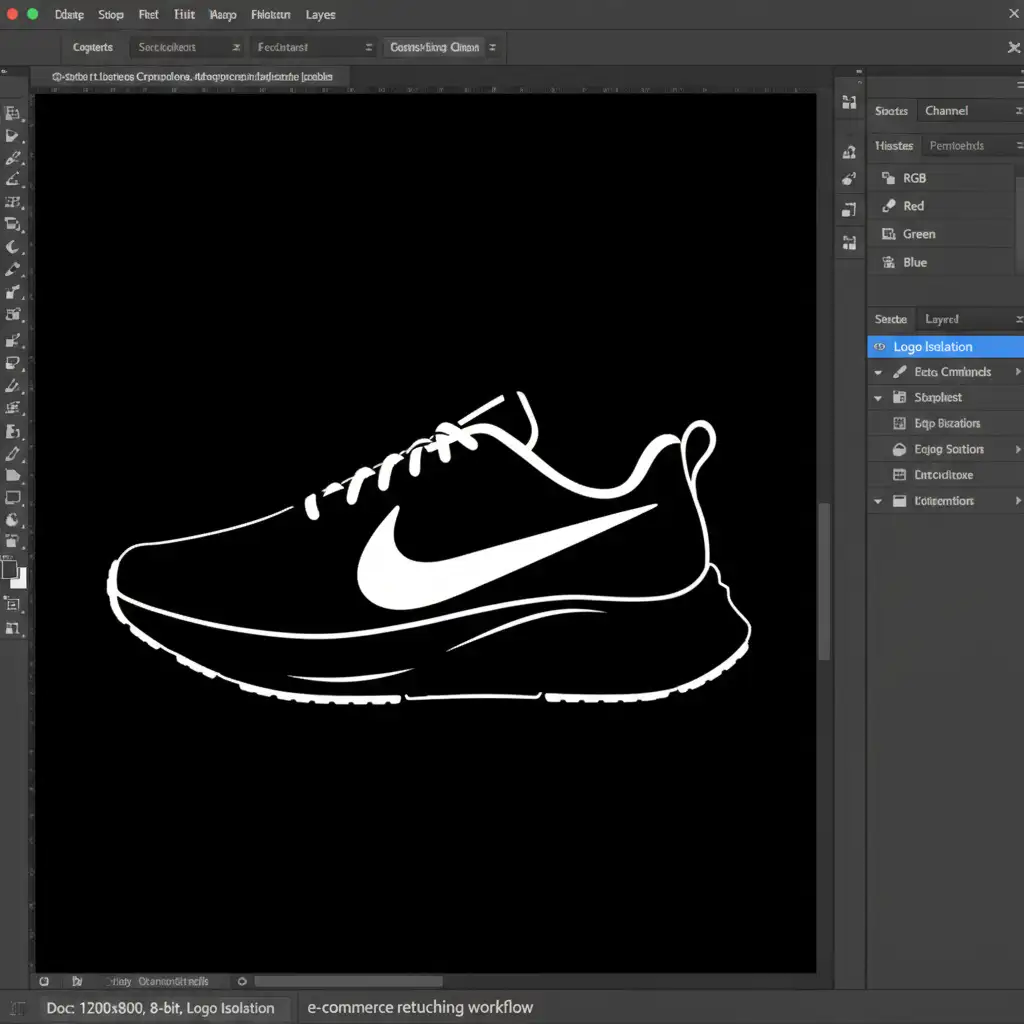1024x1024 pixels.
Task: Click the red window button in title bar
Action: point(10,14)
